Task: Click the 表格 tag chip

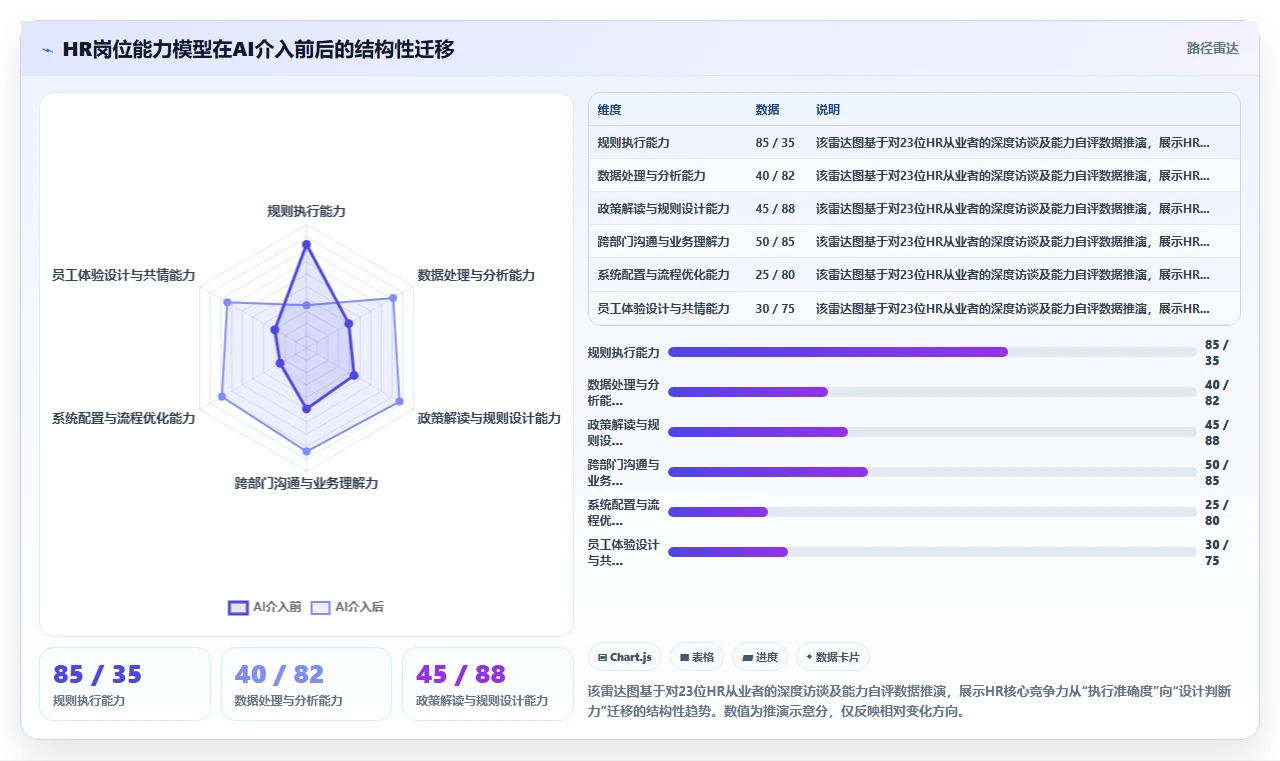Action: click(697, 657)
